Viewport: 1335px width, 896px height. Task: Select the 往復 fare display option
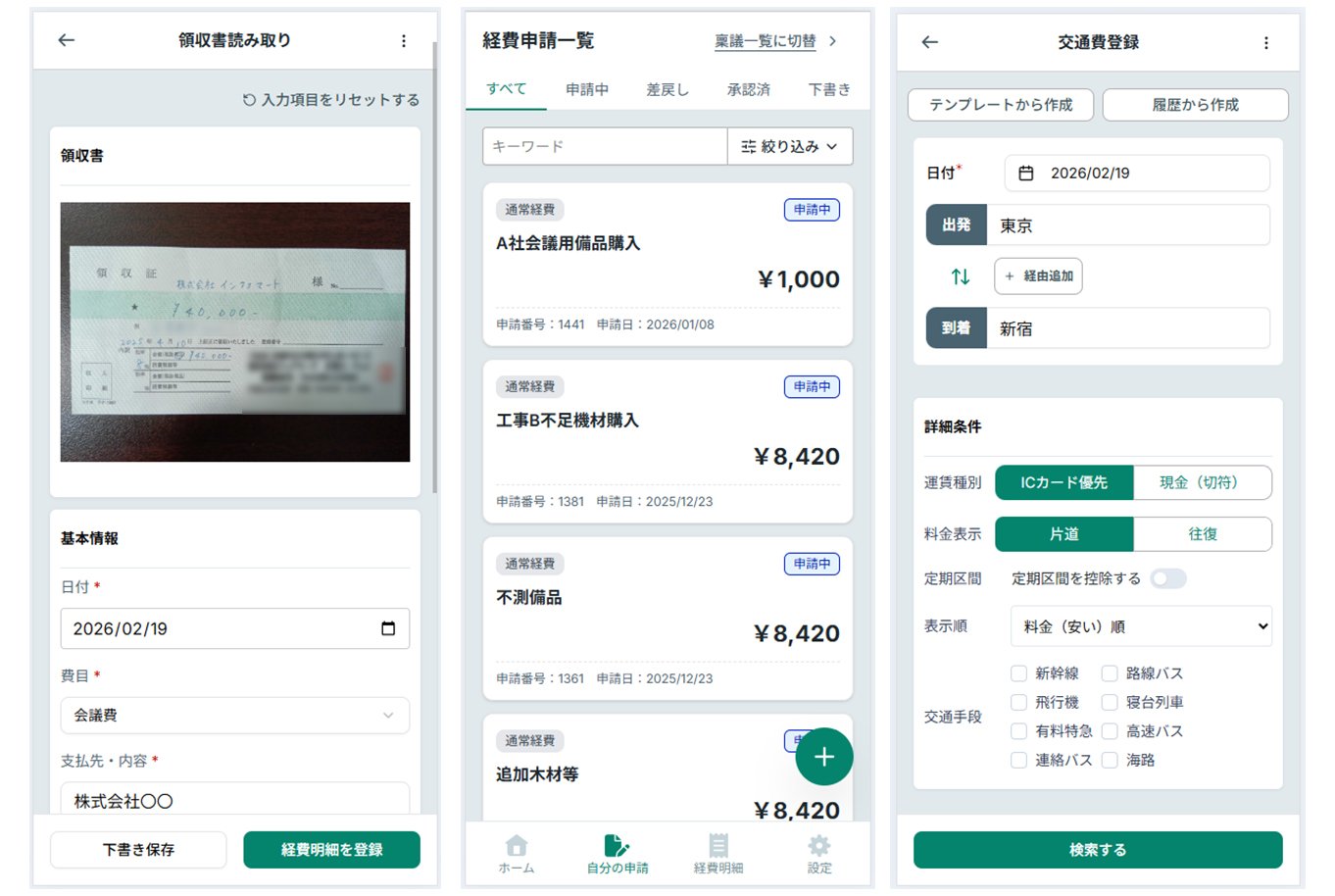[x=1202, y=534]
